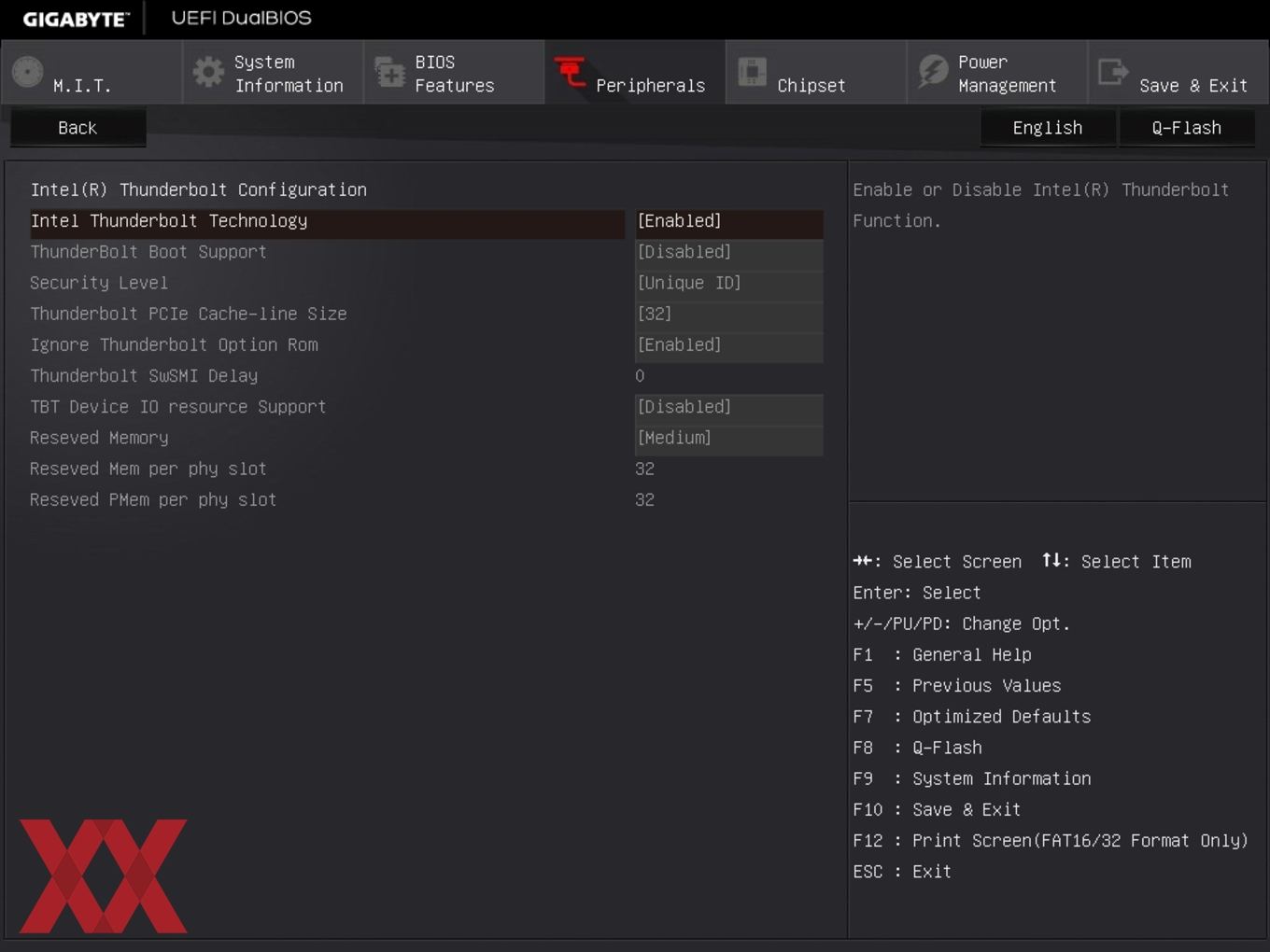The width and height of the screenshot is (1270, 952).
Task: Click the F7 Optimized Defaults hint
Action: click(x=972, y=717)
